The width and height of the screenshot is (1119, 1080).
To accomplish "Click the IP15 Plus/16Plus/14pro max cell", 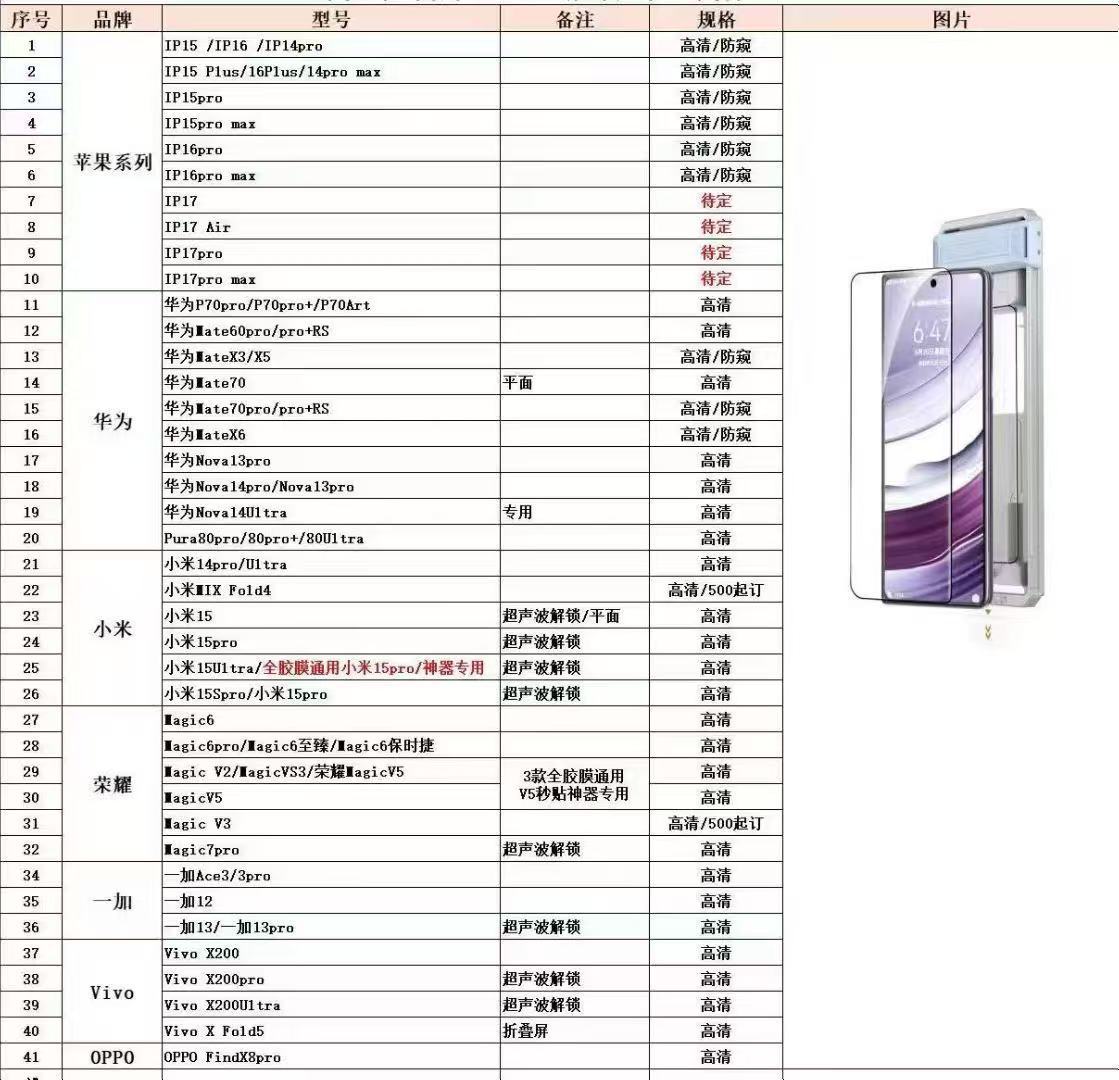I will [x=331, y=71].
